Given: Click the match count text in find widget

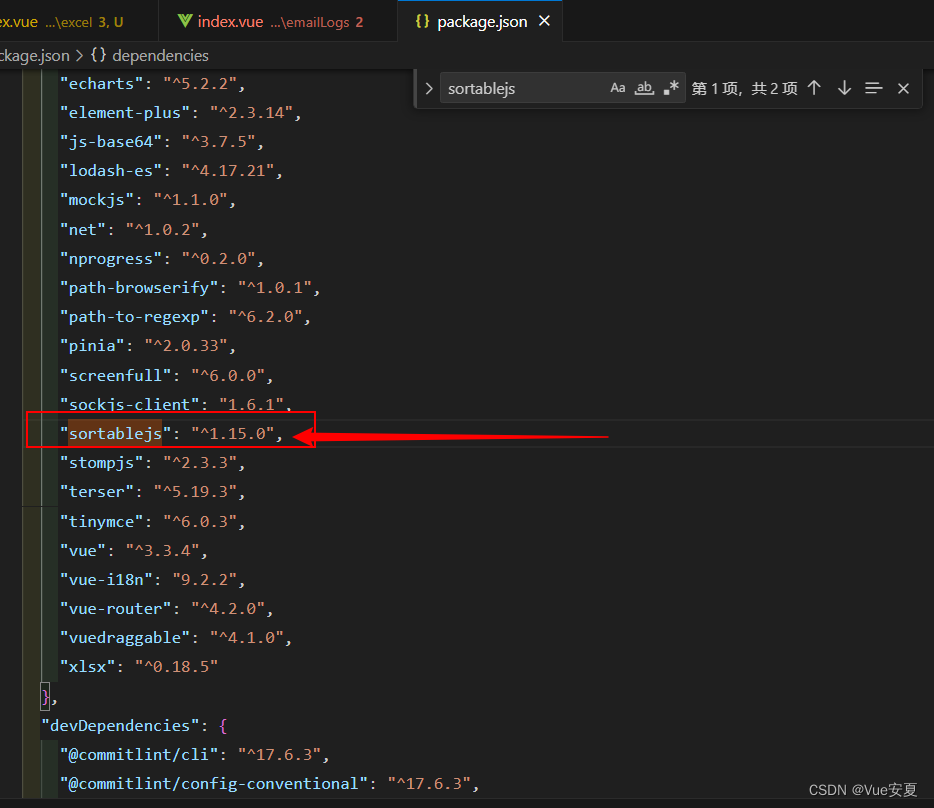Looking at the screenshot, I should pyautogui.click(x=744, y=89).
